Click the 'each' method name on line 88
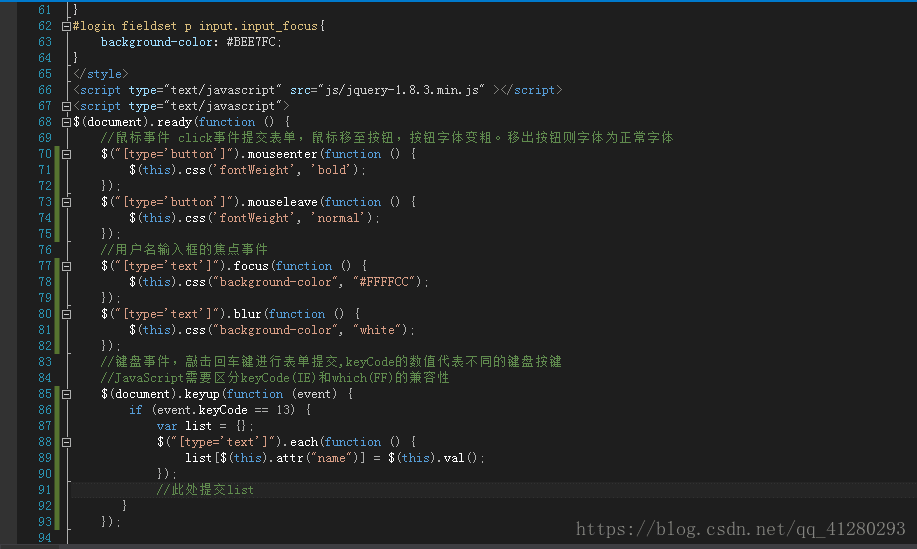The image size is (917, 549). (x=304, y=443)
